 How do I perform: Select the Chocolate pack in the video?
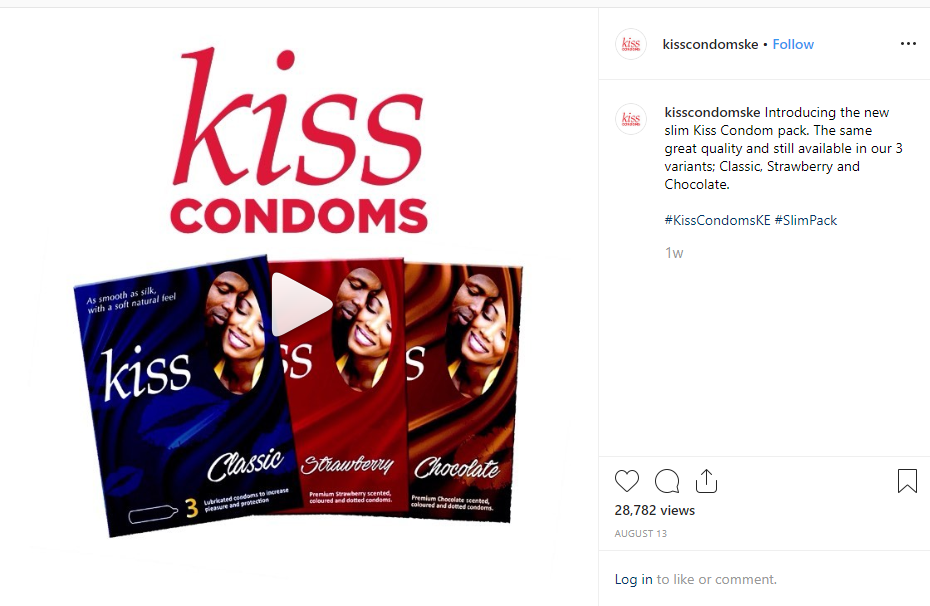pos(463,393)
